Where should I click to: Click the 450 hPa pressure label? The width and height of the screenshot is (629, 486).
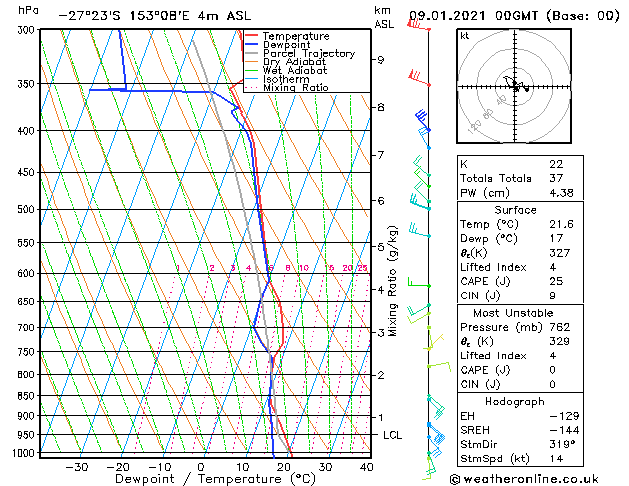pyautogui.click(x=28, y=172)
